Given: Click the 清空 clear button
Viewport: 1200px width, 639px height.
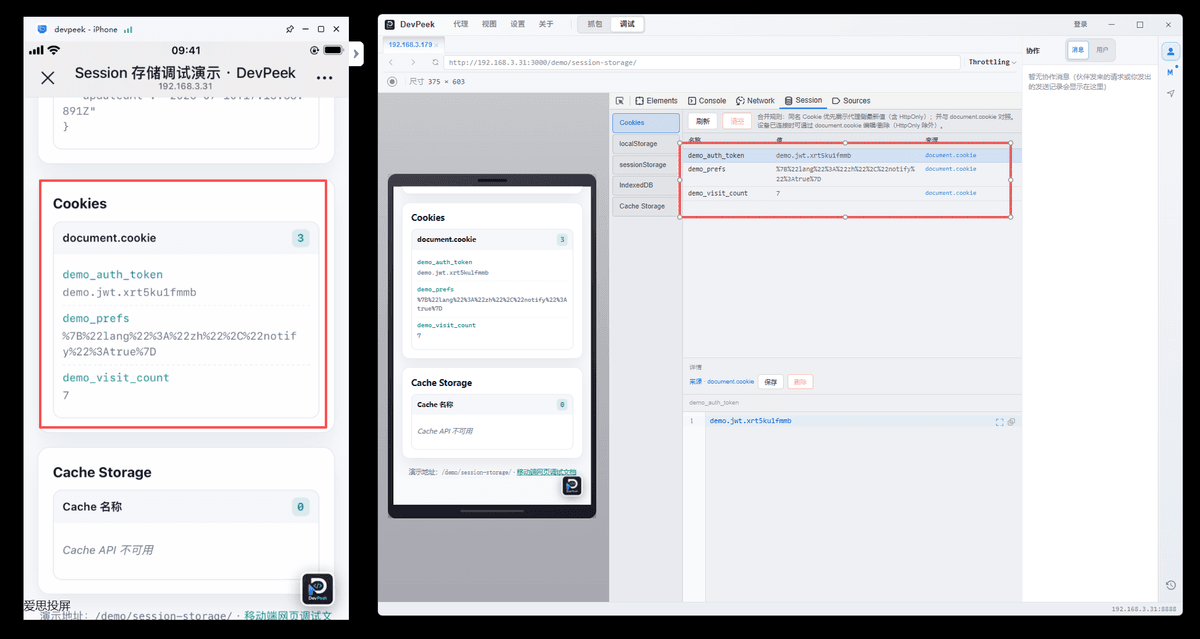Looking at the screenshot, I should (x=738, y=121).
